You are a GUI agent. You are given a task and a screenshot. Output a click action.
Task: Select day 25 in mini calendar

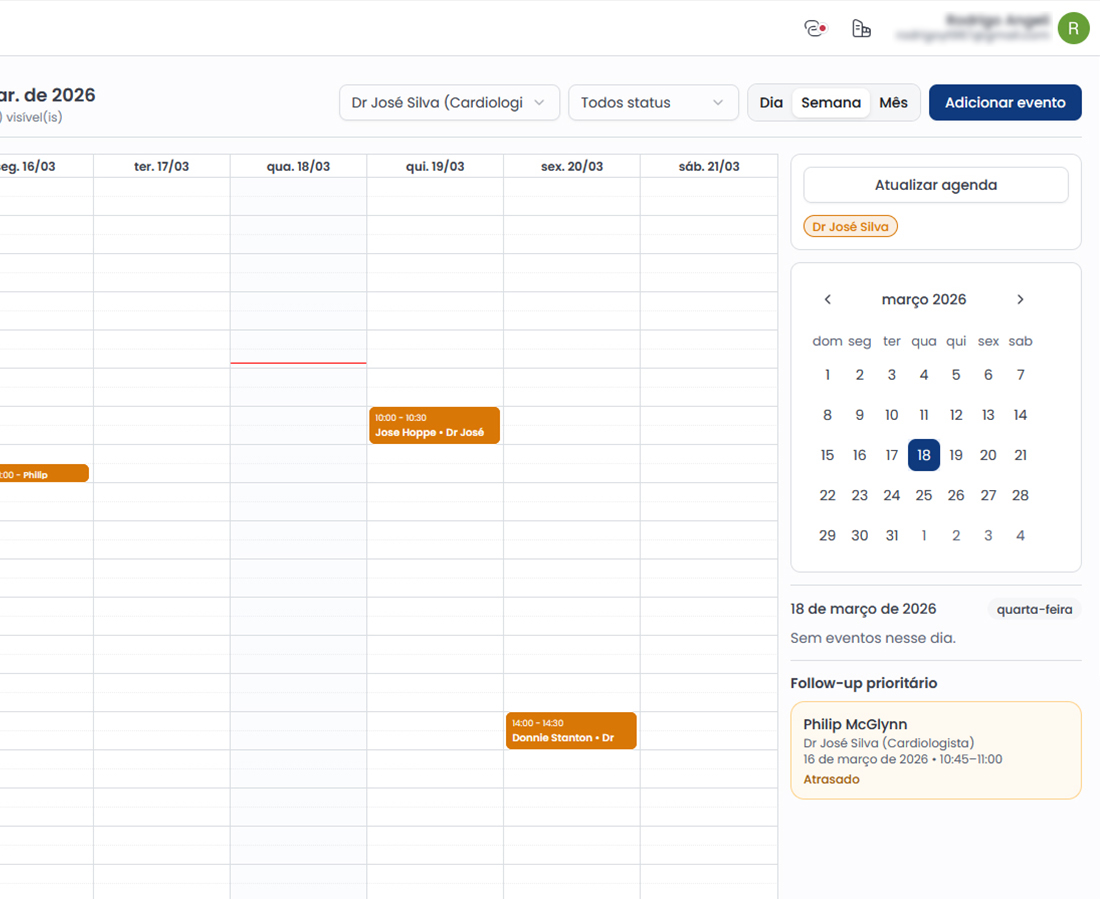924,496
